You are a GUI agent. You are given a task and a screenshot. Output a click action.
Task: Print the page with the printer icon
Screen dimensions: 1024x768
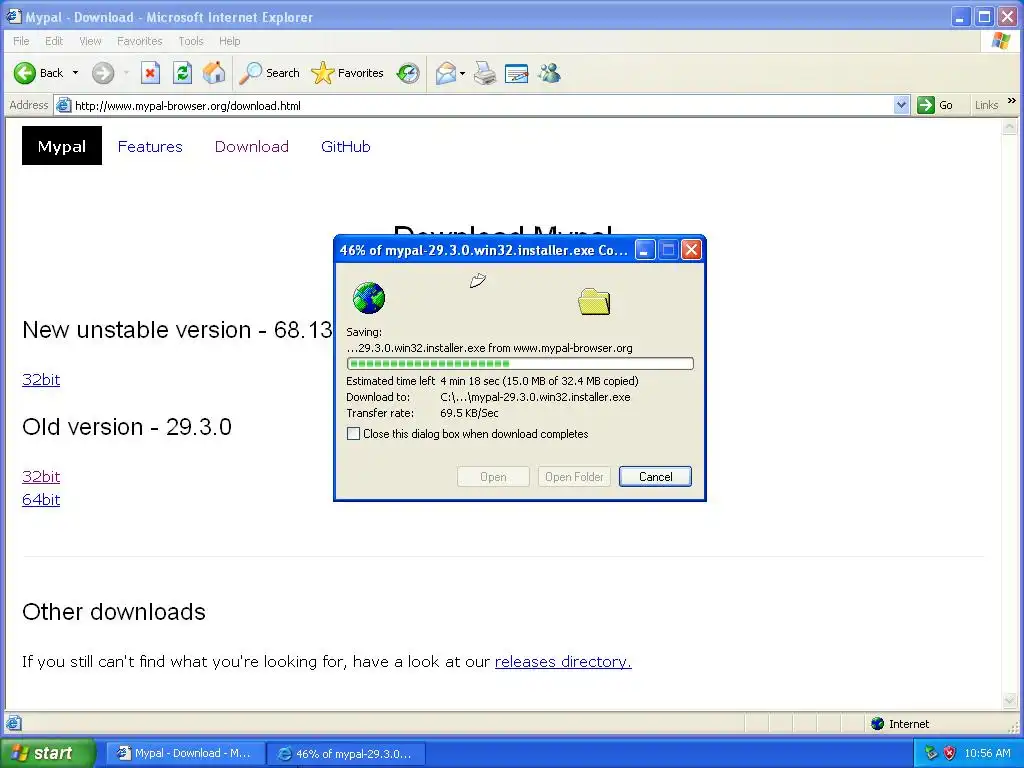tap(485, 73)
